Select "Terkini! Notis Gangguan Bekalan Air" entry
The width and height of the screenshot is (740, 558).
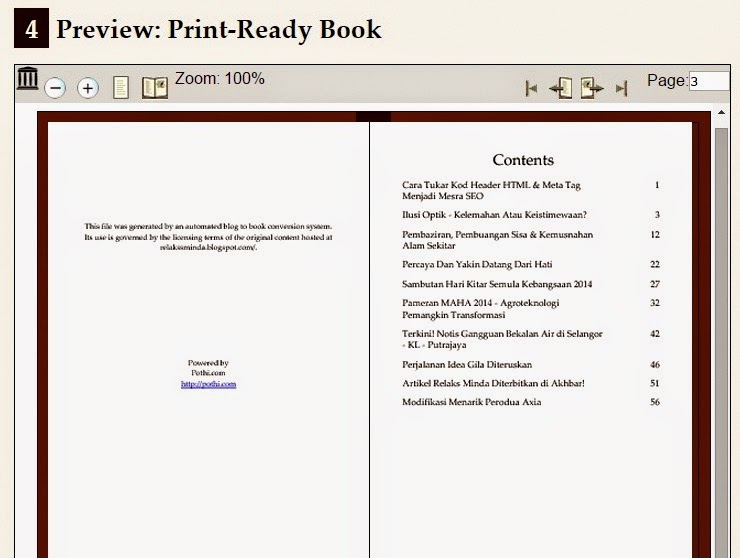pyautogui.click(x=502, y=339)
